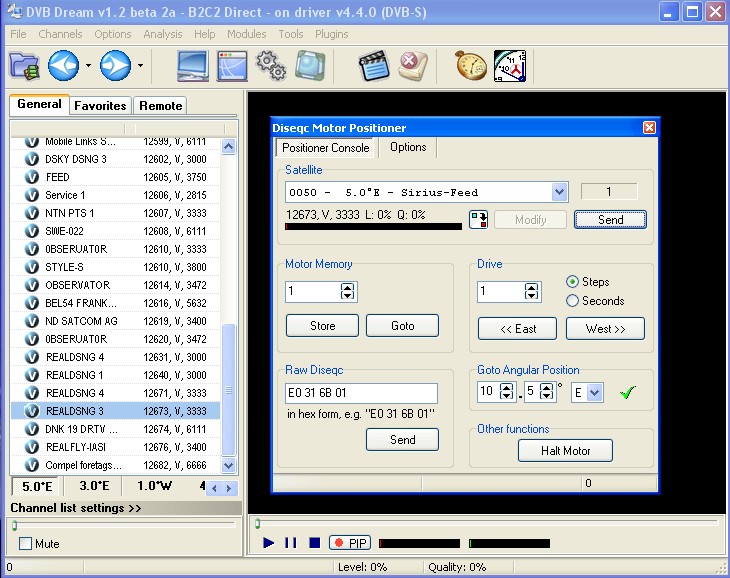
Task: Stop playback with the blue square button
Action: tap(315, 543)
